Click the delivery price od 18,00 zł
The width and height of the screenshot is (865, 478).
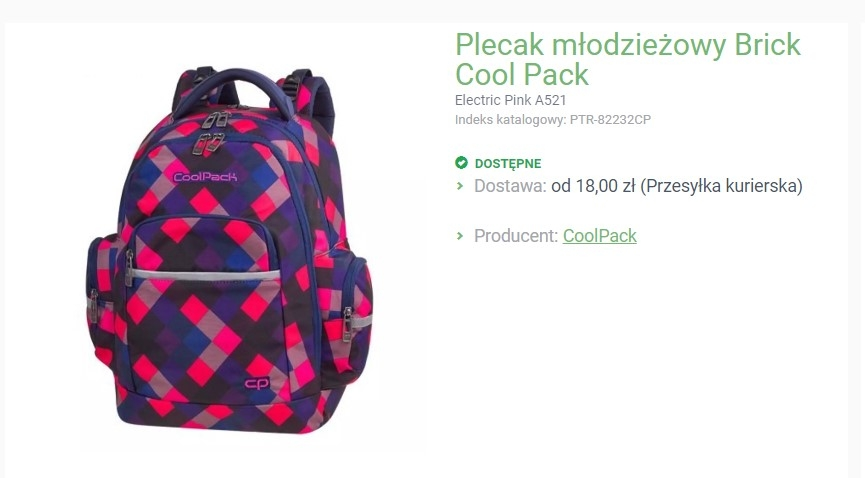click(x=593, y=186)
